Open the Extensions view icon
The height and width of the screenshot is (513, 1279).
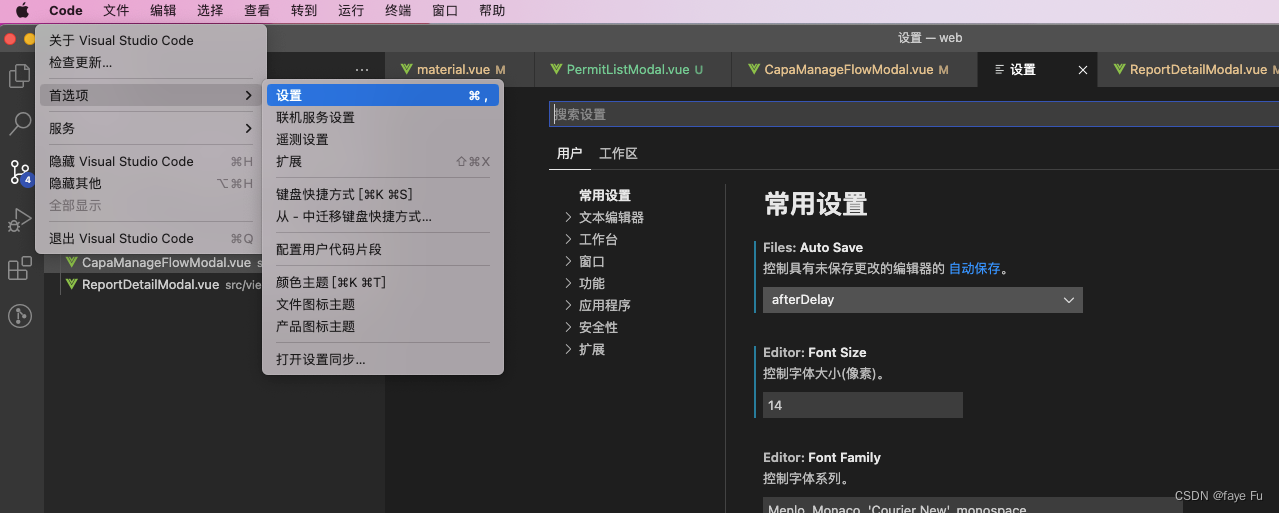coord(20,268)
